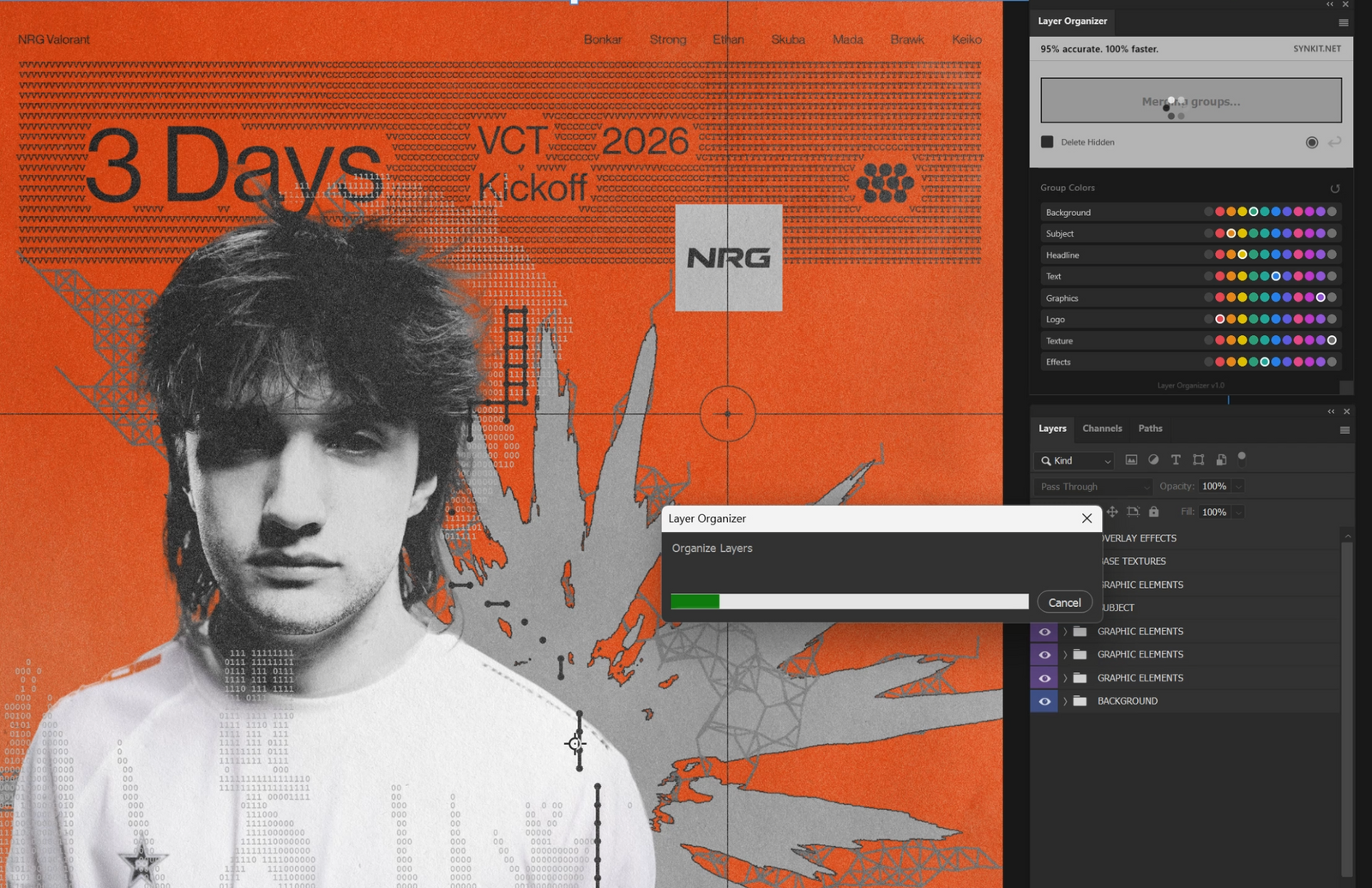The image size is (1372, 888).
Task: Collapse the Layer Organizer panel with double arrows
Action: point(1330,4)
